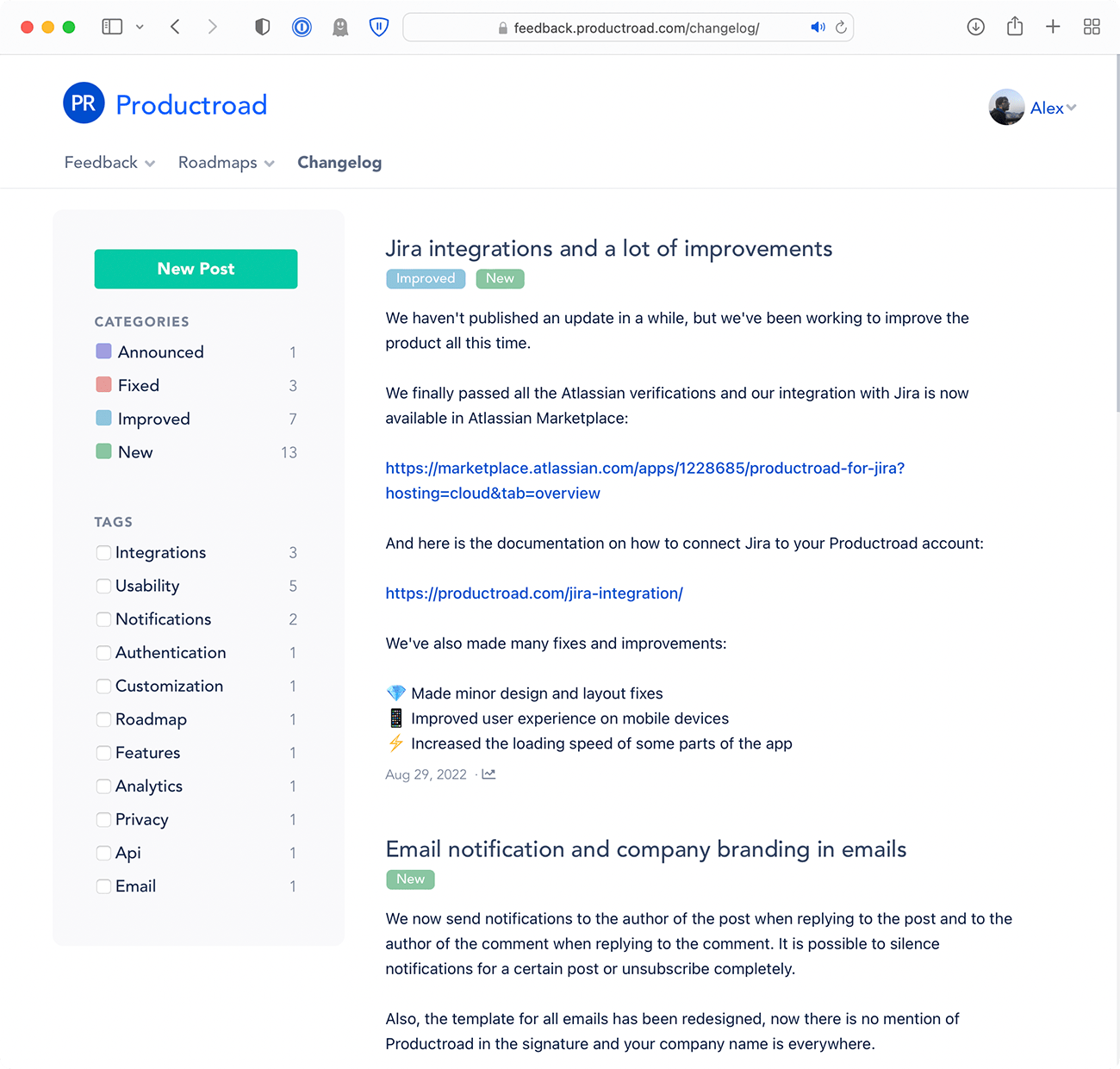The width and height of the screenshot is (1120, 1069).
Task: Click the TAGS heading
Action: coord(113,522)
